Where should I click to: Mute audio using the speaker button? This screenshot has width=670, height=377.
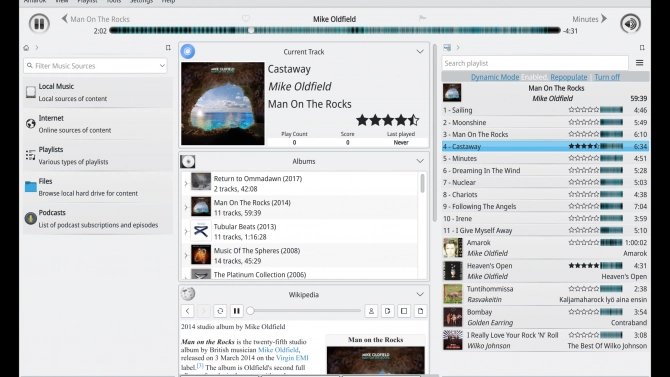point(630,23)
